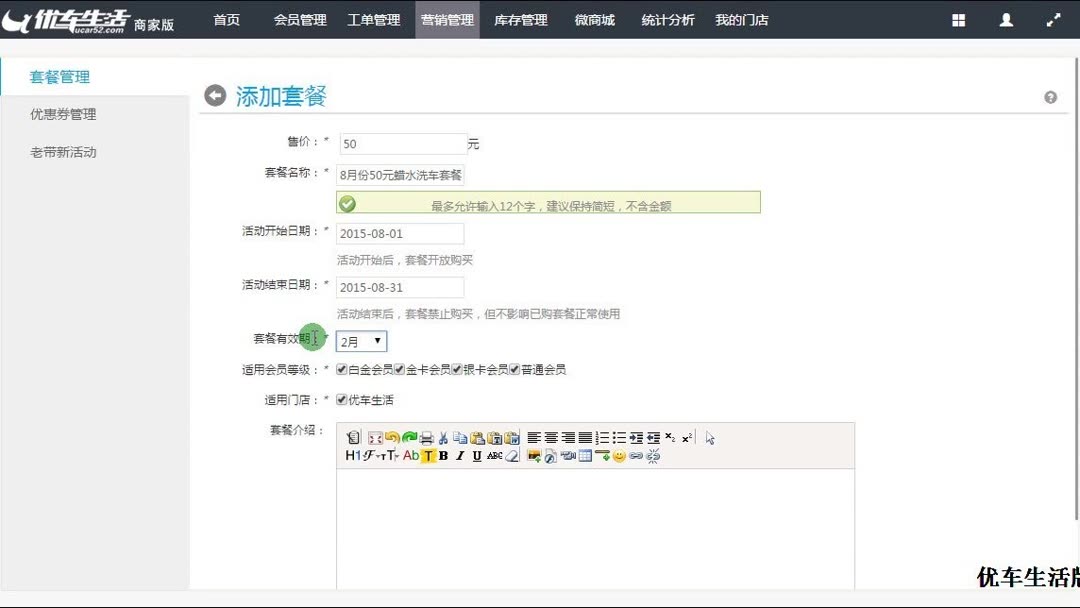The width and height of the screenshot is (1080, 608).
Task: Click the back arrow next to 添加套餐
Action: coord(215,95)
